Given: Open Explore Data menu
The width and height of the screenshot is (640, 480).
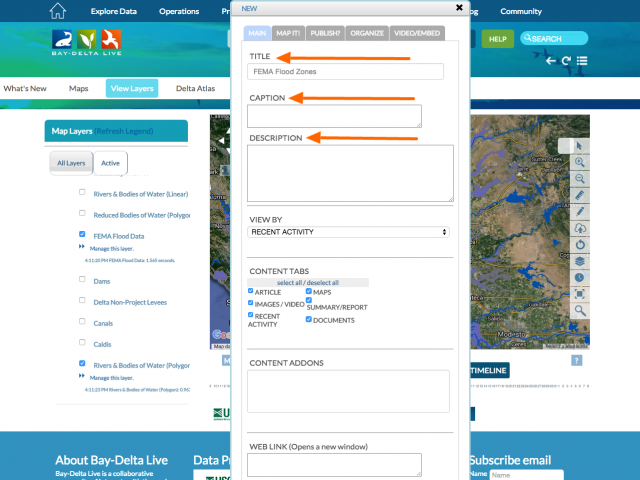Looking at the screenshot, I should 113,11.
